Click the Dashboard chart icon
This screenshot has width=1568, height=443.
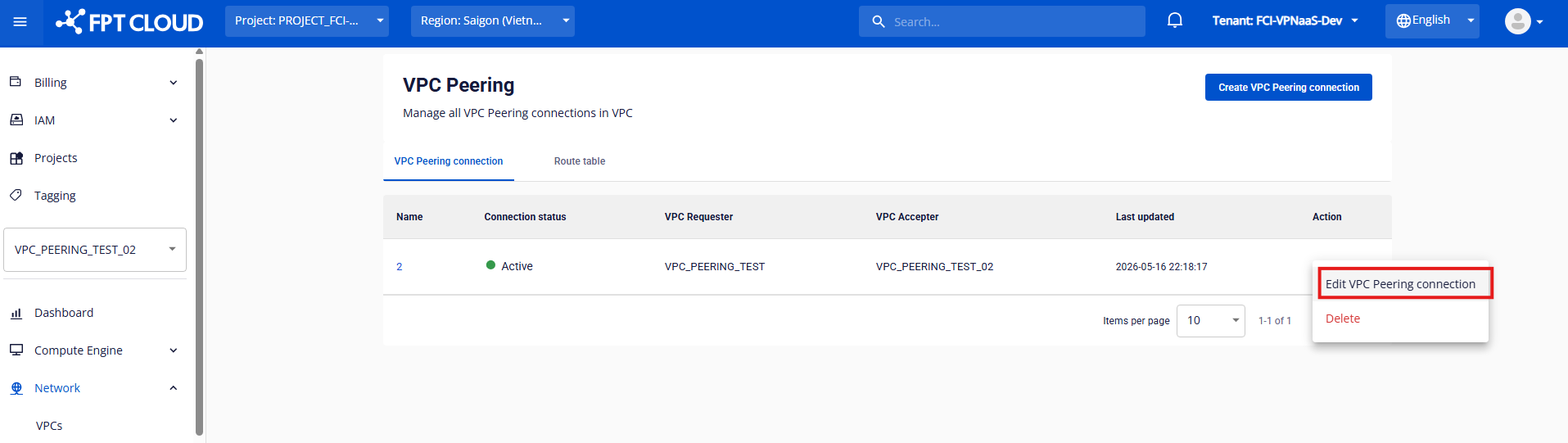16,313
